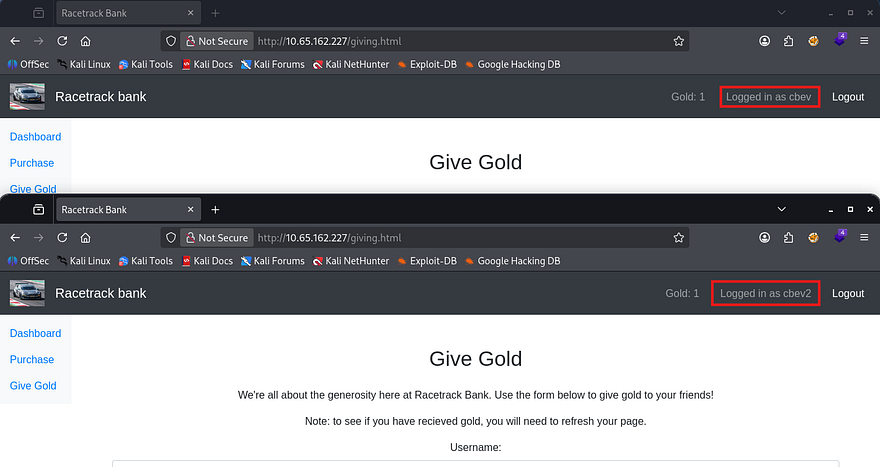Open the Dashboard link in the cbev window sidebar
Screen dimensions: 880x467
point(35,137)
